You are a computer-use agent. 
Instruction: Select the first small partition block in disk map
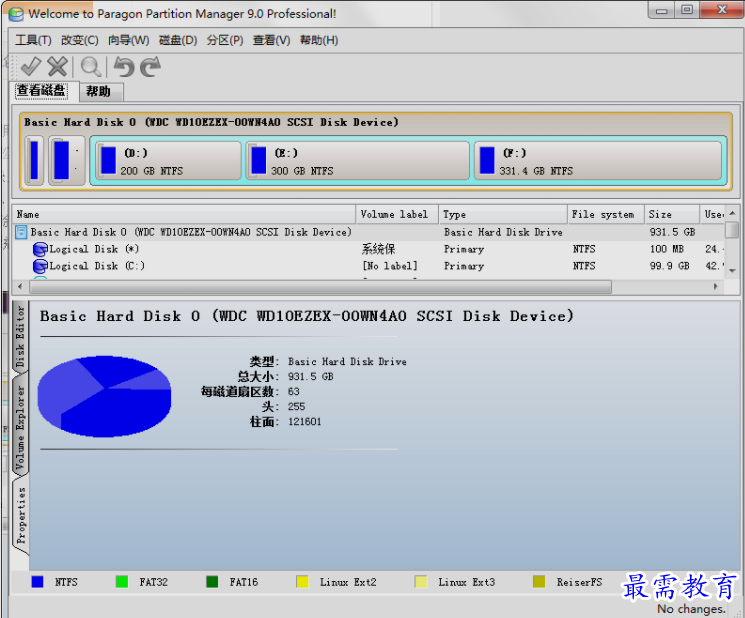34,160
